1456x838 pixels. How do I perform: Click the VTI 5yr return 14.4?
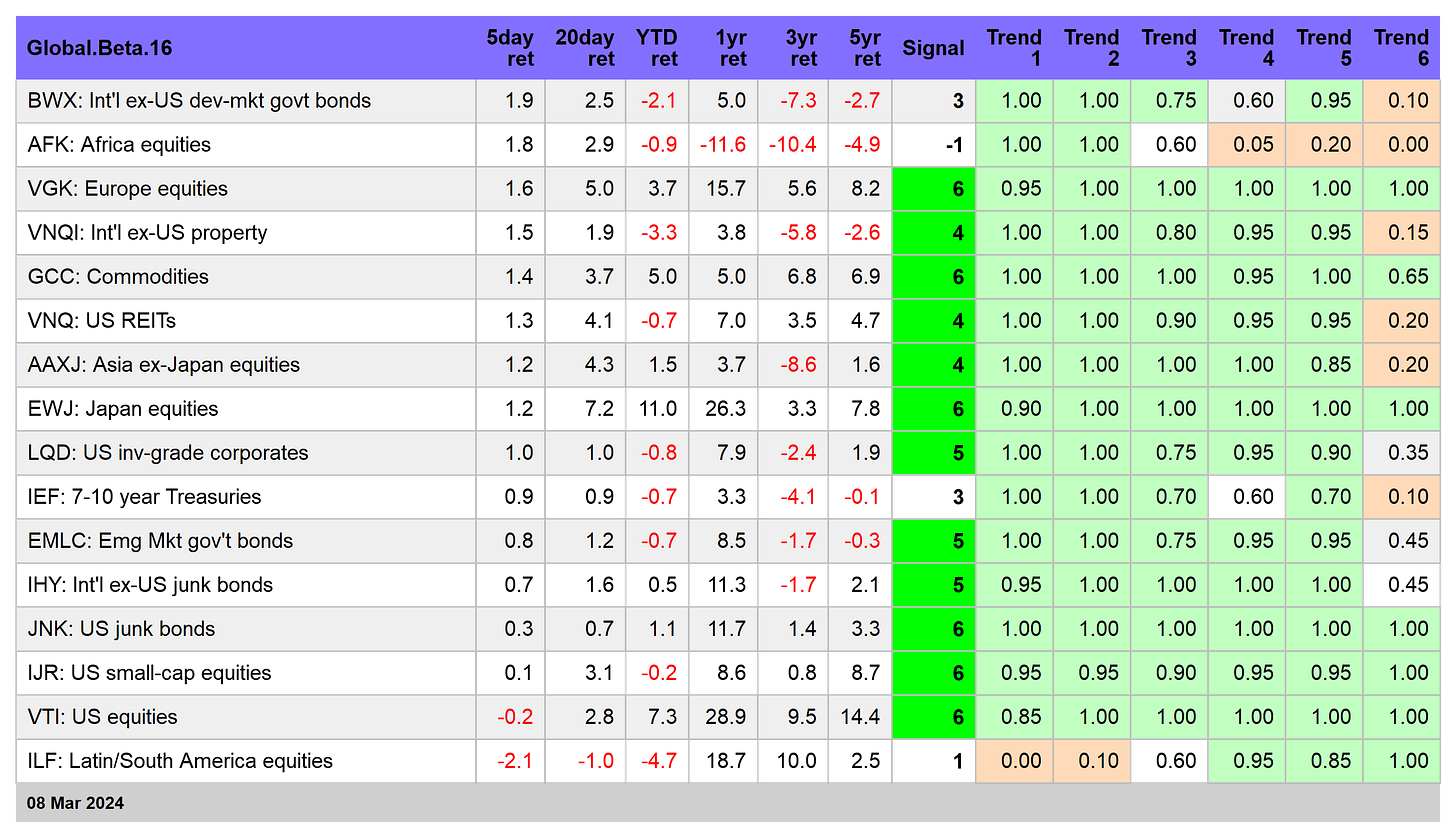[x=860, y=717]
